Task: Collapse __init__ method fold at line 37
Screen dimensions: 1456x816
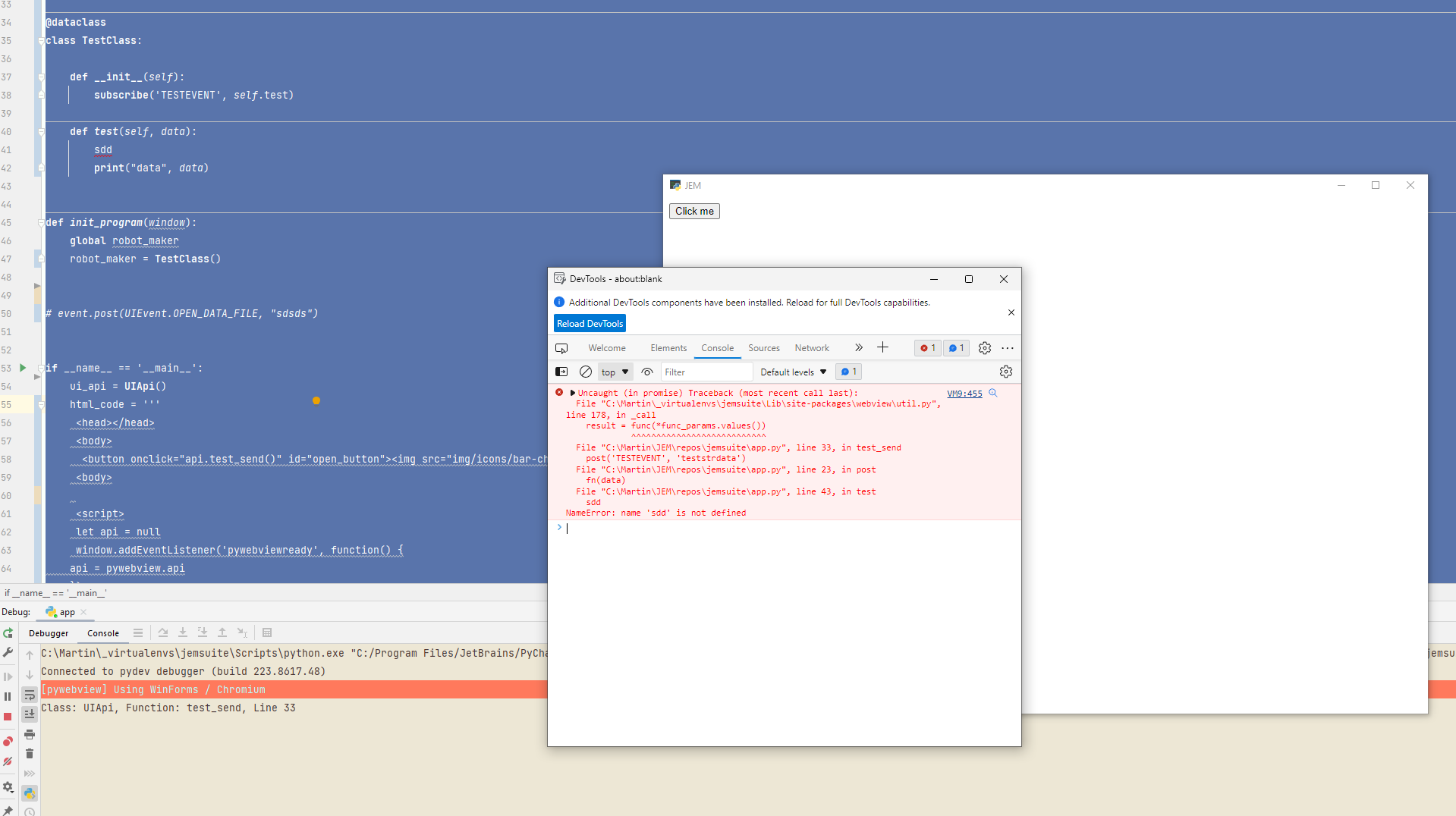Action: click(x=41, y=77)
